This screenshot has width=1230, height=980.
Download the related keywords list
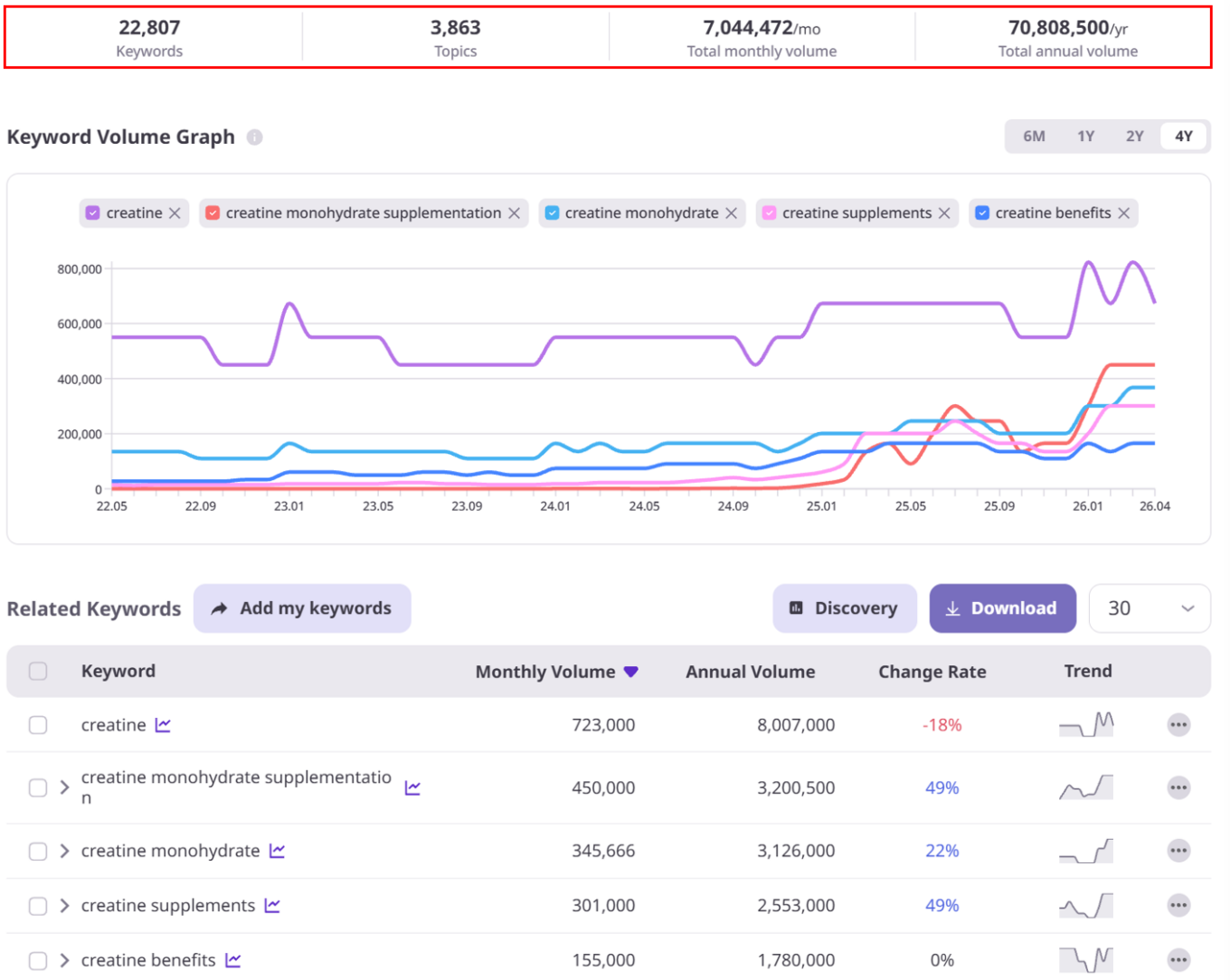[1003, 608]
